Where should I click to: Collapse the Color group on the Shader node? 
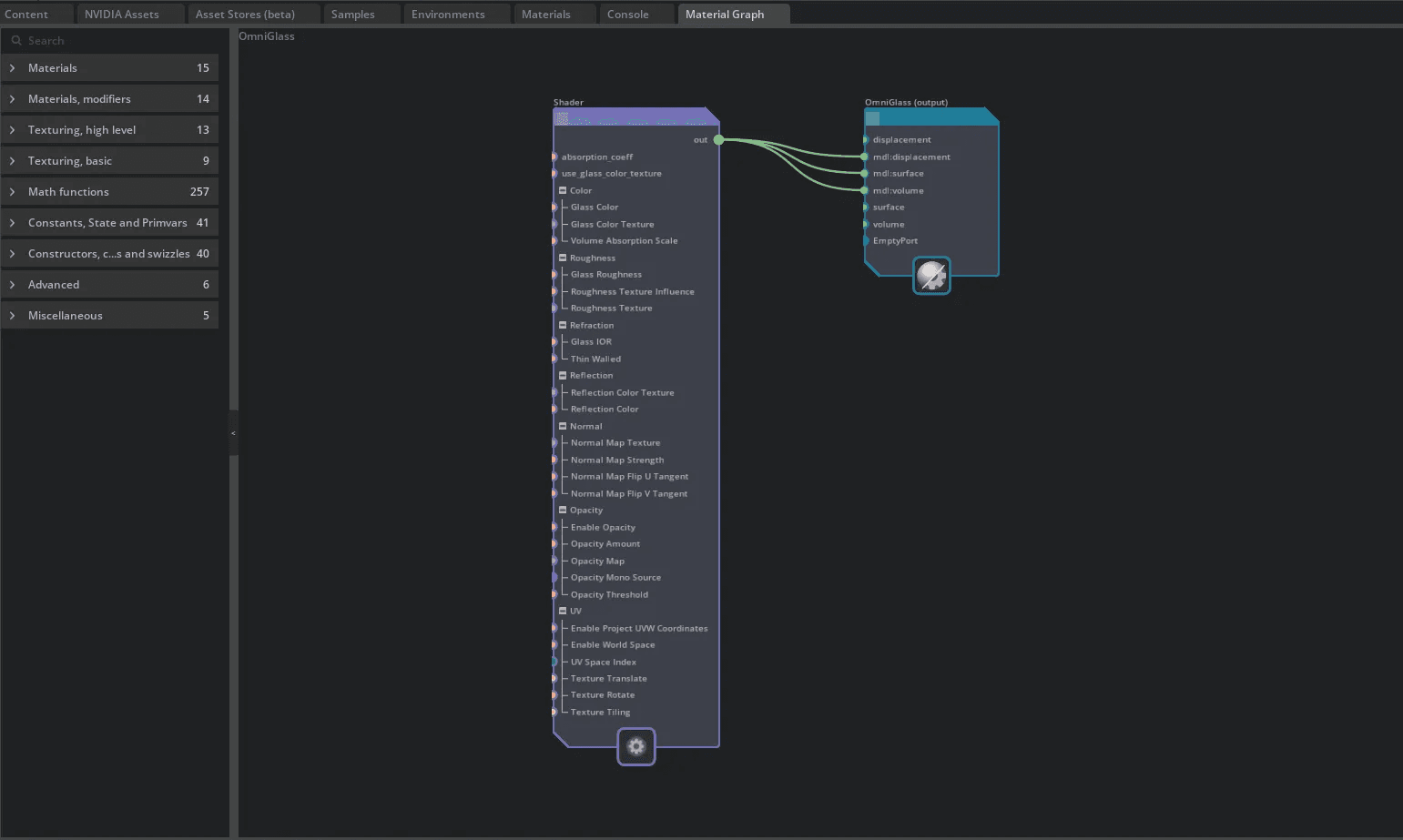coord(564,190)
